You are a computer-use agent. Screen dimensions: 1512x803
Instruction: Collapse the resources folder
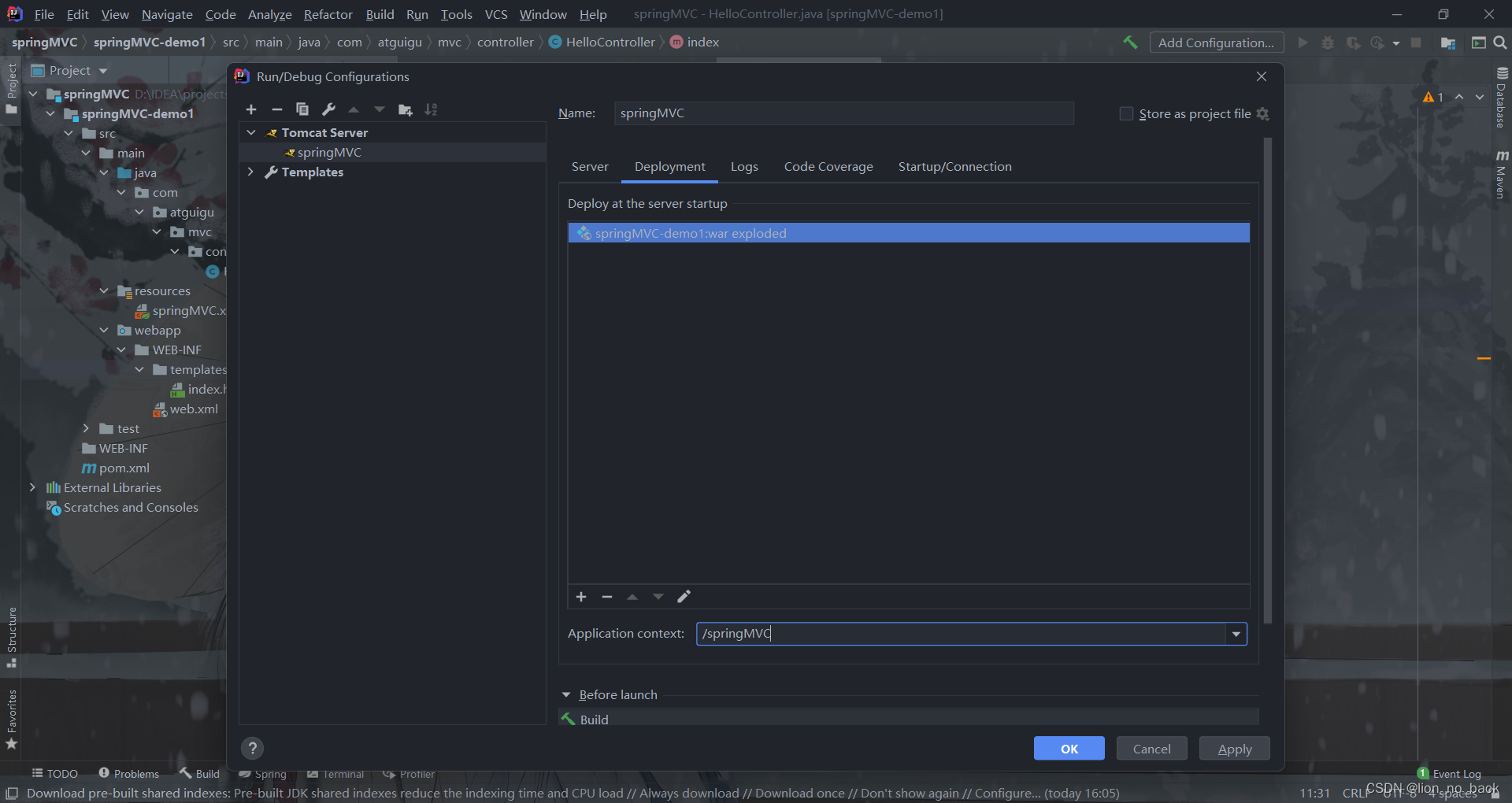(x=104, y=290)
